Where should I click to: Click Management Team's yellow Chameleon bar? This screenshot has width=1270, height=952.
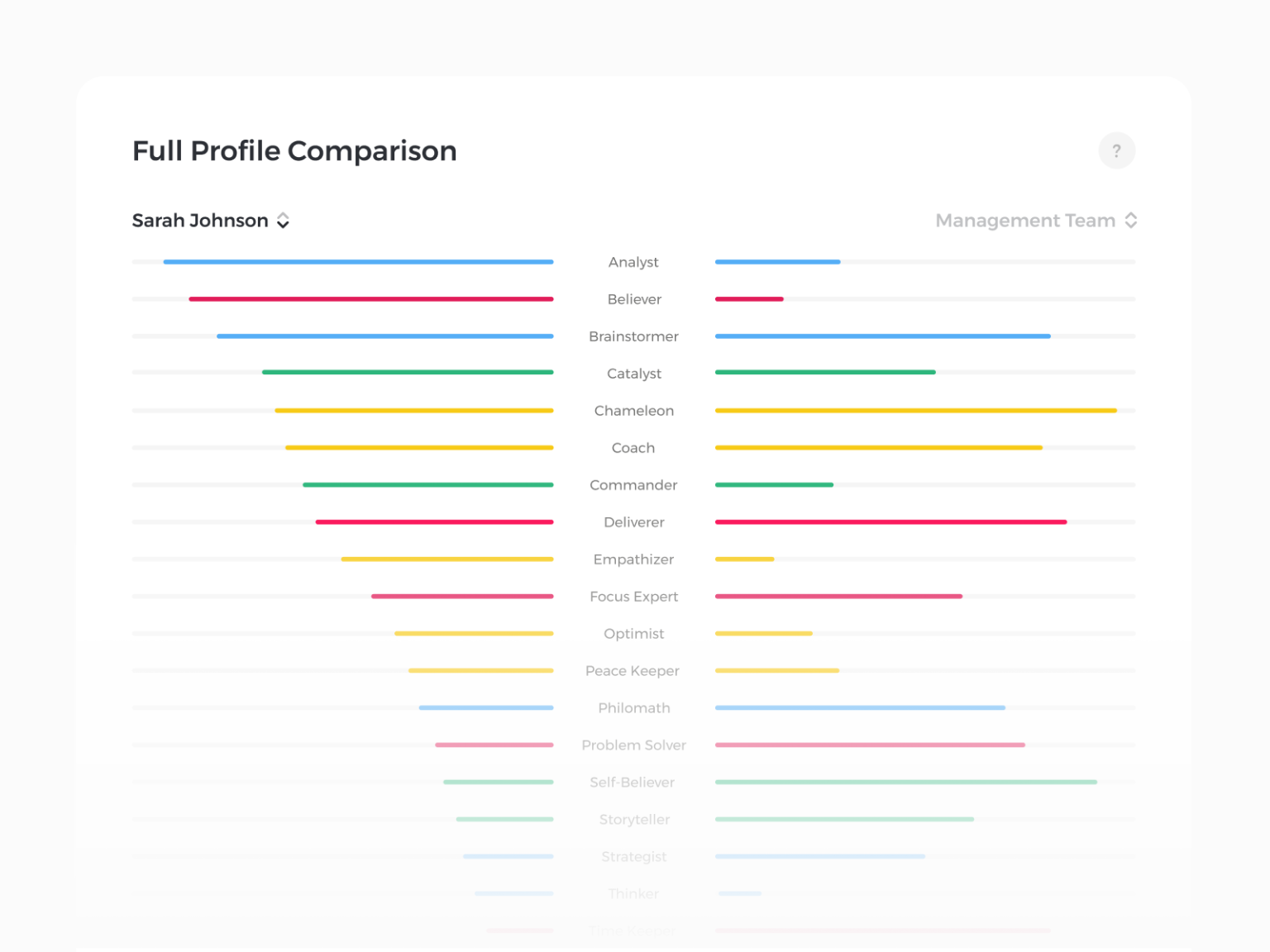pyautogui.click(x=915, y=411)
